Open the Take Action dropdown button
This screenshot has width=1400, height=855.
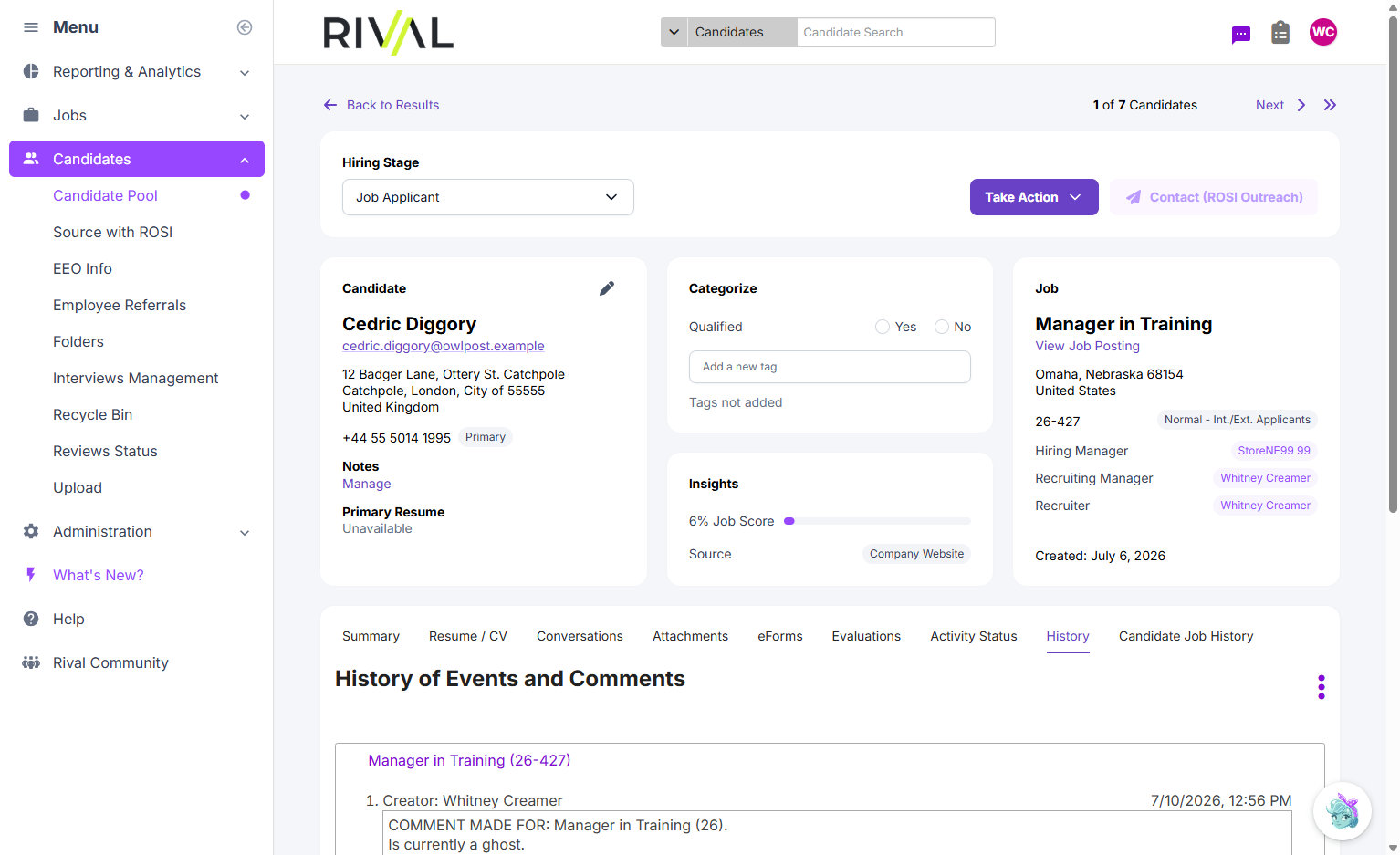click(x=1034, y=197)
